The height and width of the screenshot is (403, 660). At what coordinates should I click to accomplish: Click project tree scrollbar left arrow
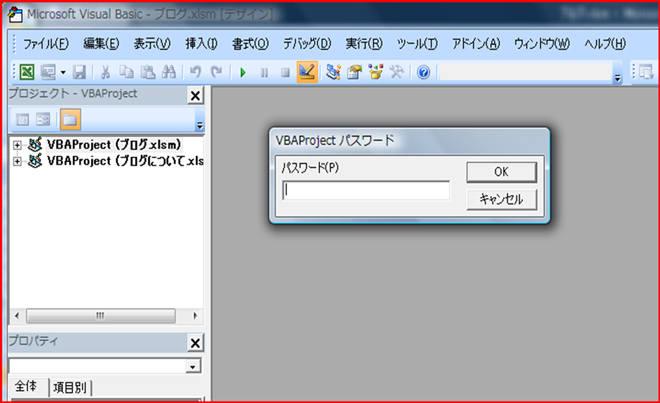(x=17, y=316)
